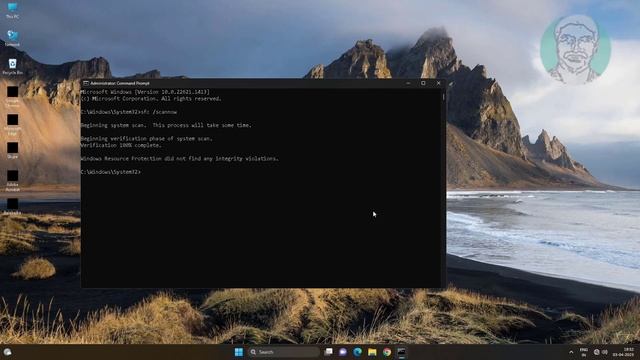This screenshot has height=360, width=640.
Task: Click the Microsoft Windows version line
Action: pos(145,92)
